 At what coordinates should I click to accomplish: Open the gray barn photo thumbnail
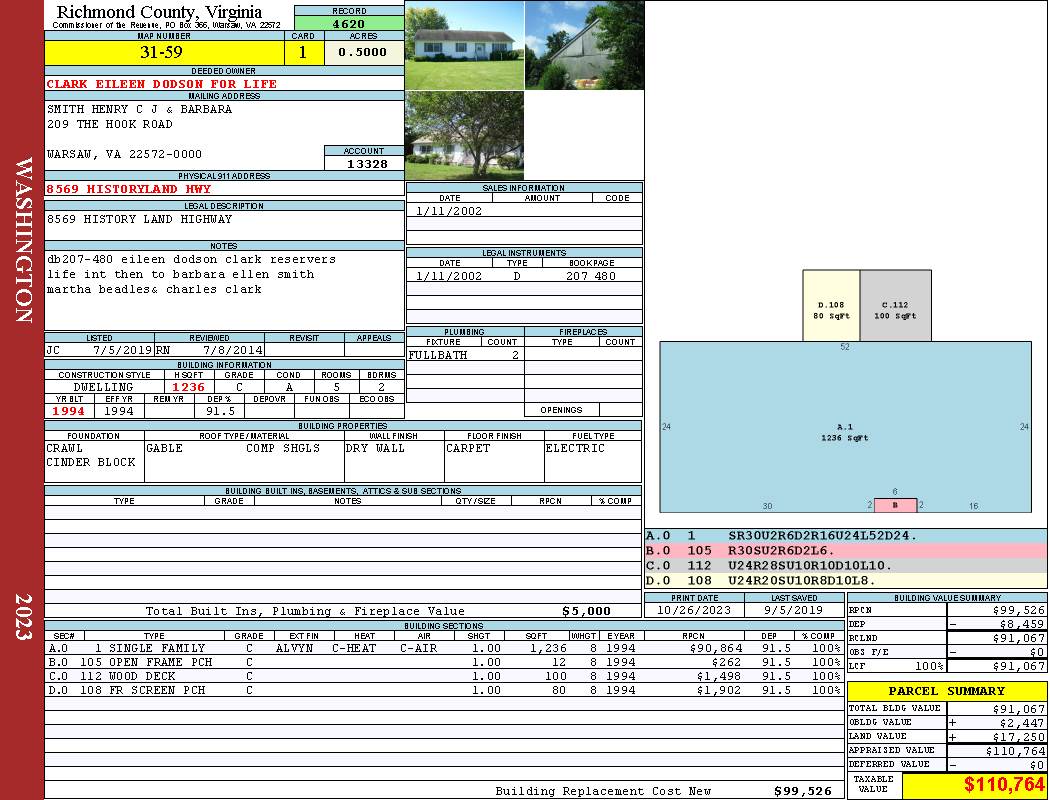tap(584, 45)
